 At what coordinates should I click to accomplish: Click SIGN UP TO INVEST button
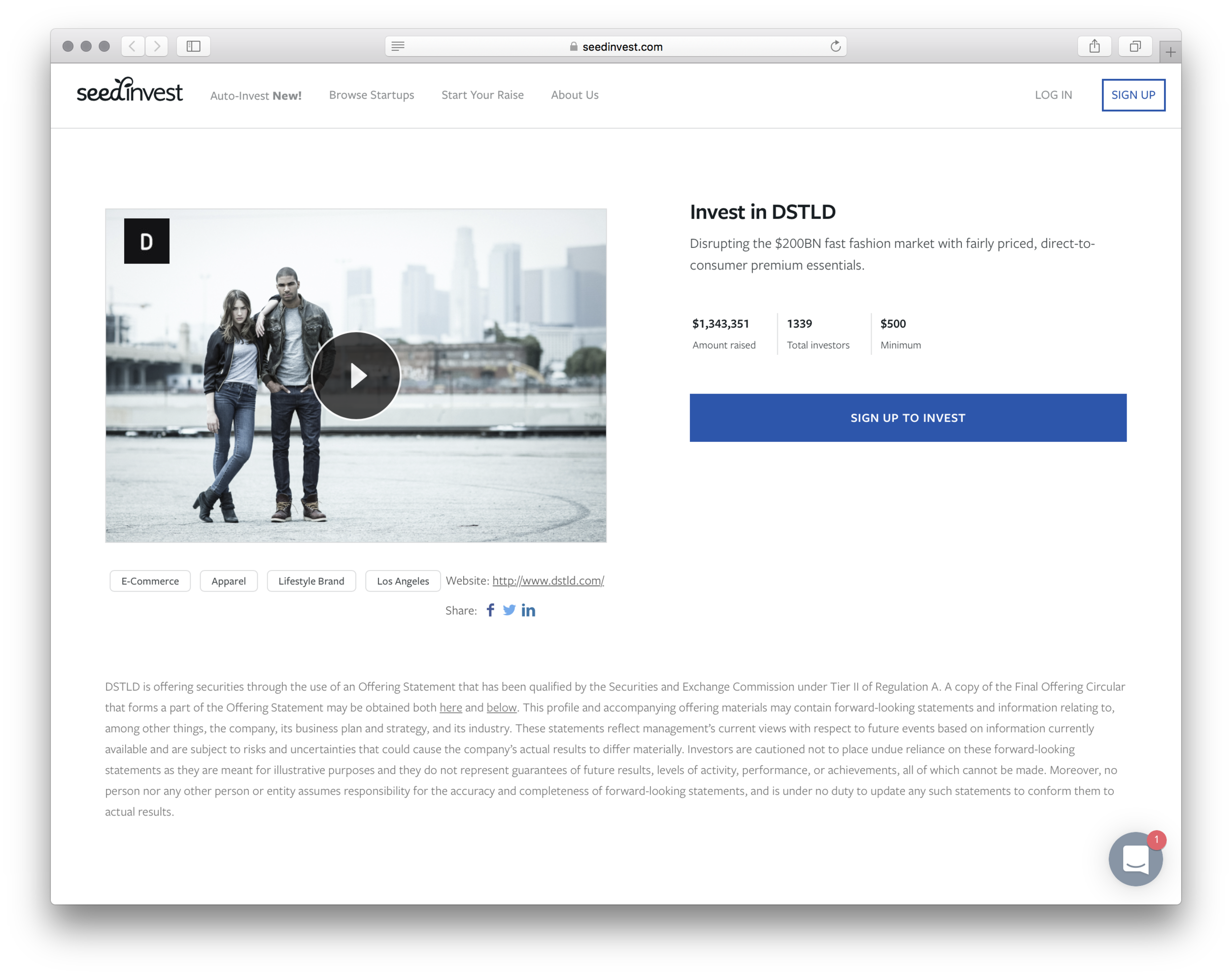click(908, 418)
